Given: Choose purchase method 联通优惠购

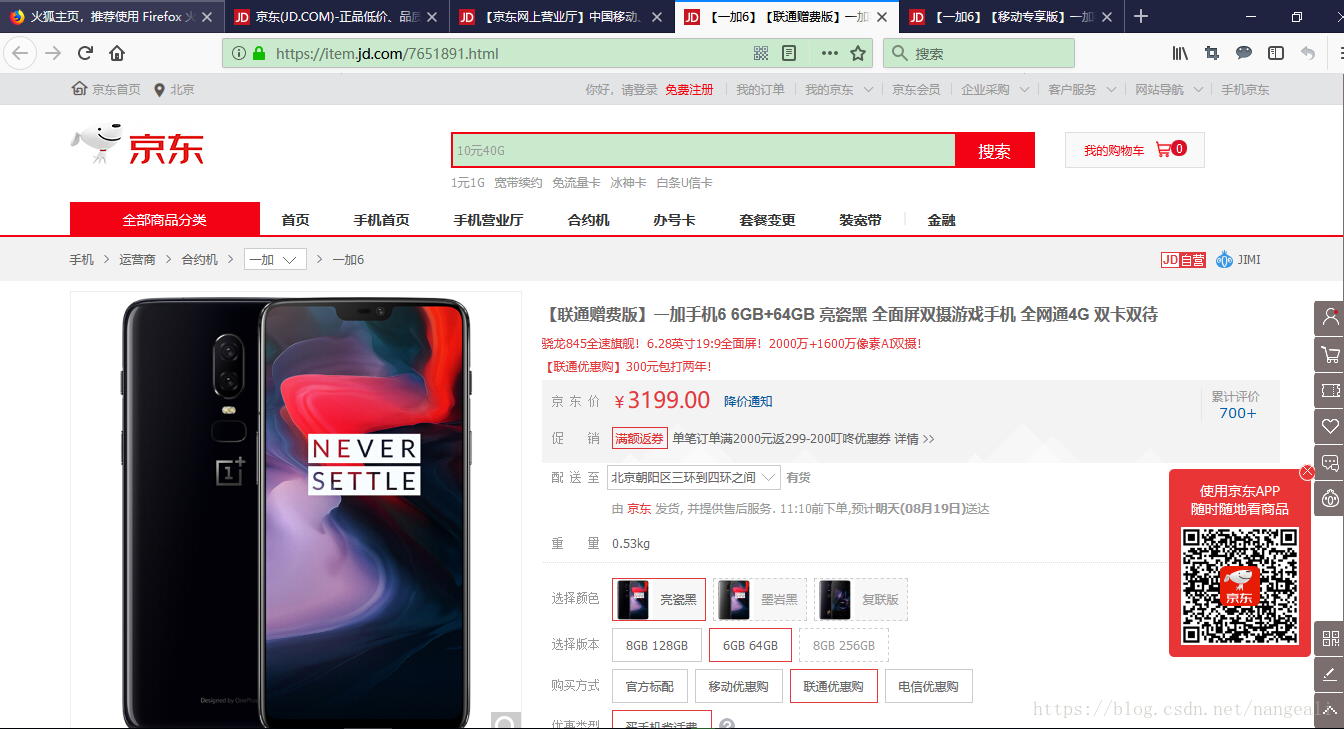Looking at the screenshot, I should point(834,686).
